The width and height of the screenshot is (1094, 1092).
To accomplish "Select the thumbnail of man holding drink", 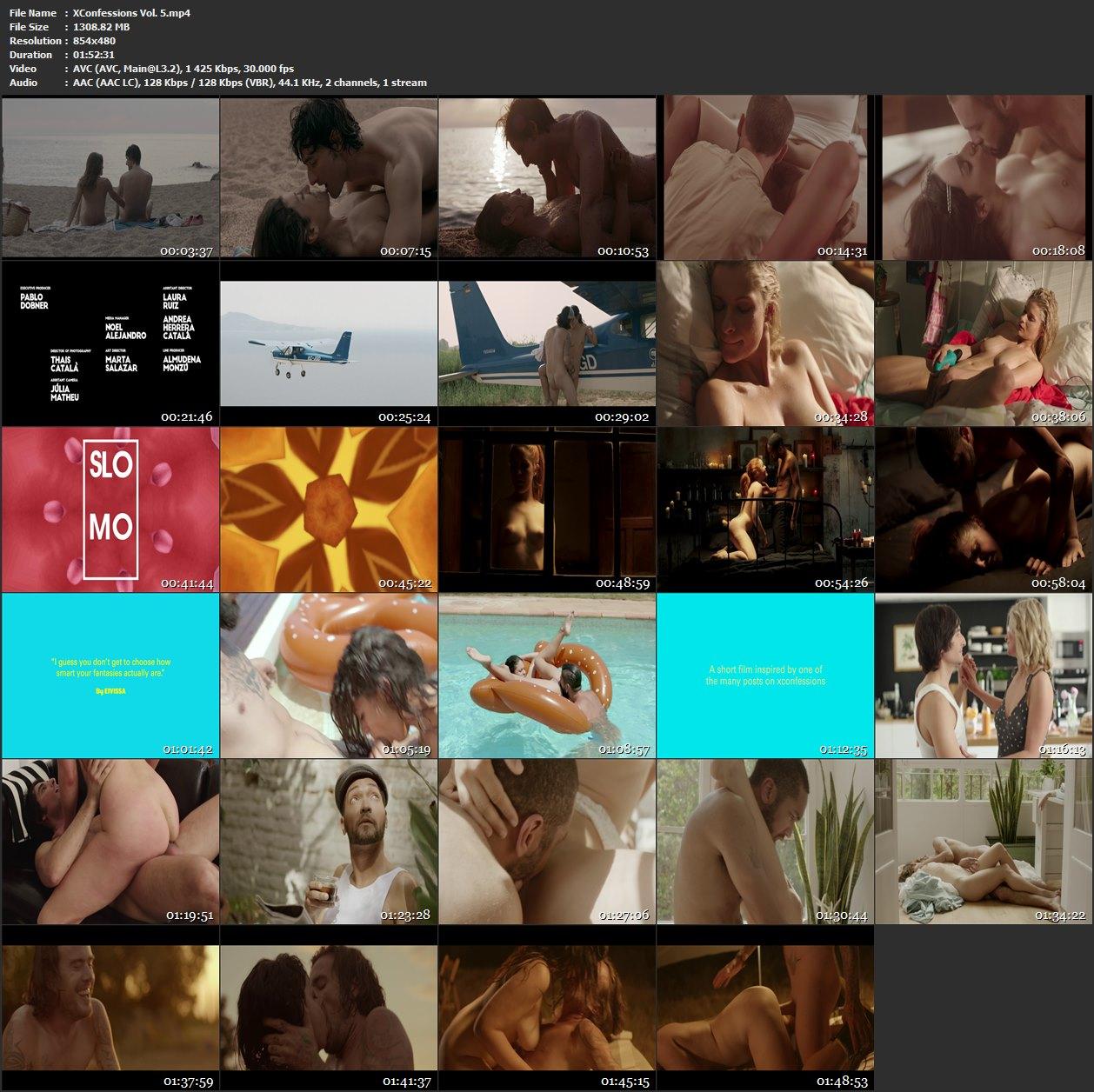I will [329, 841].
